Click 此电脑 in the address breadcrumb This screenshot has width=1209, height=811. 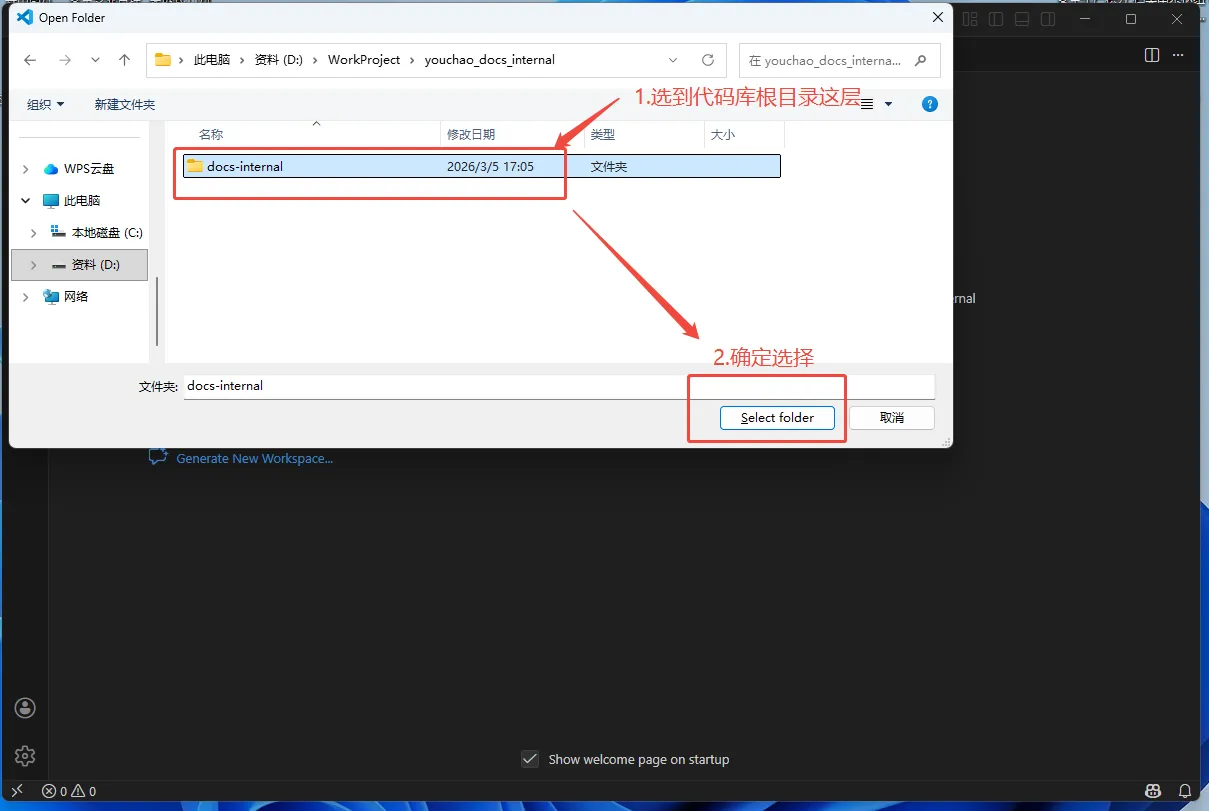point(212,60)
